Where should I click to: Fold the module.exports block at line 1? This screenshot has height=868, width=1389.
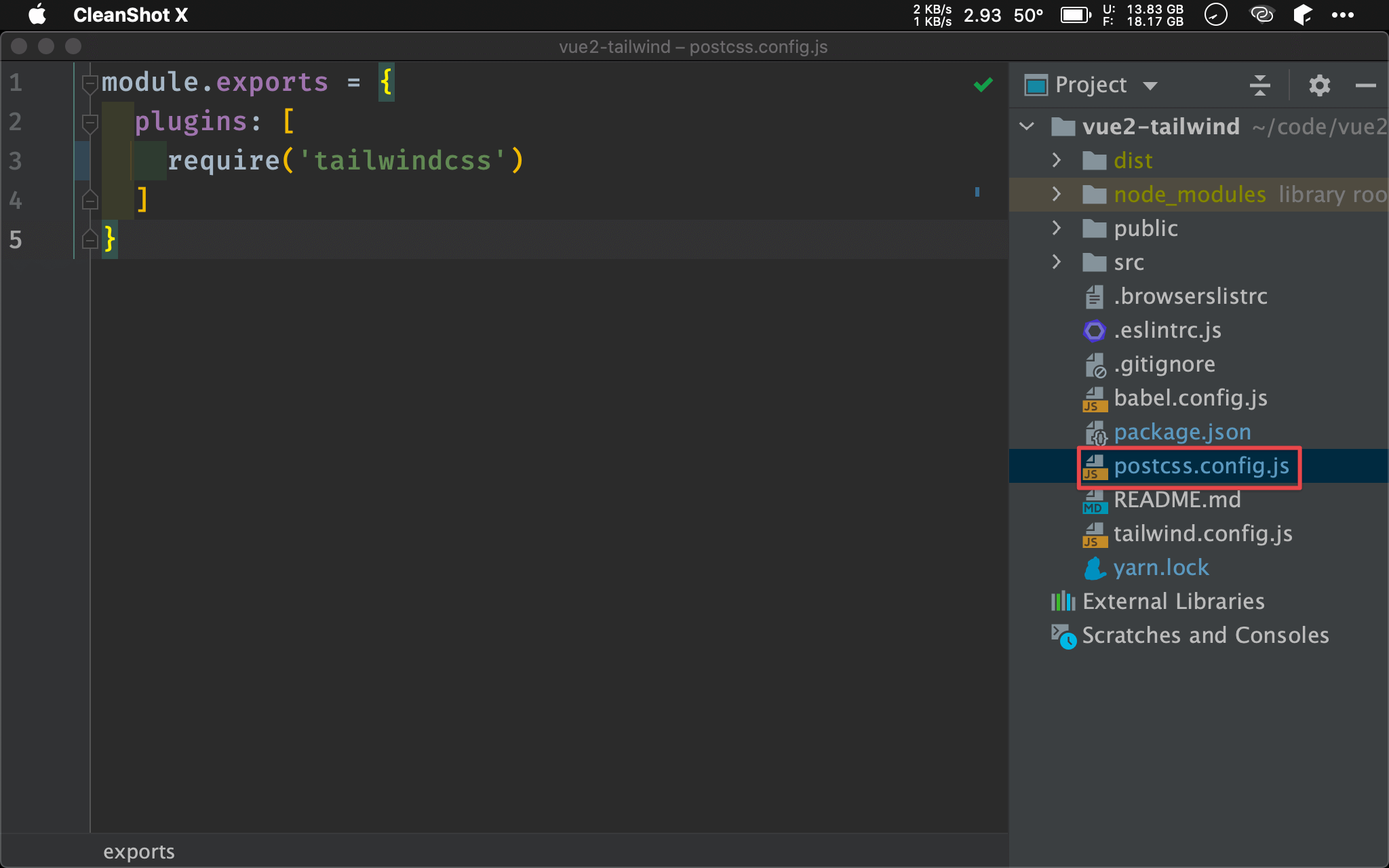point(90,84)
